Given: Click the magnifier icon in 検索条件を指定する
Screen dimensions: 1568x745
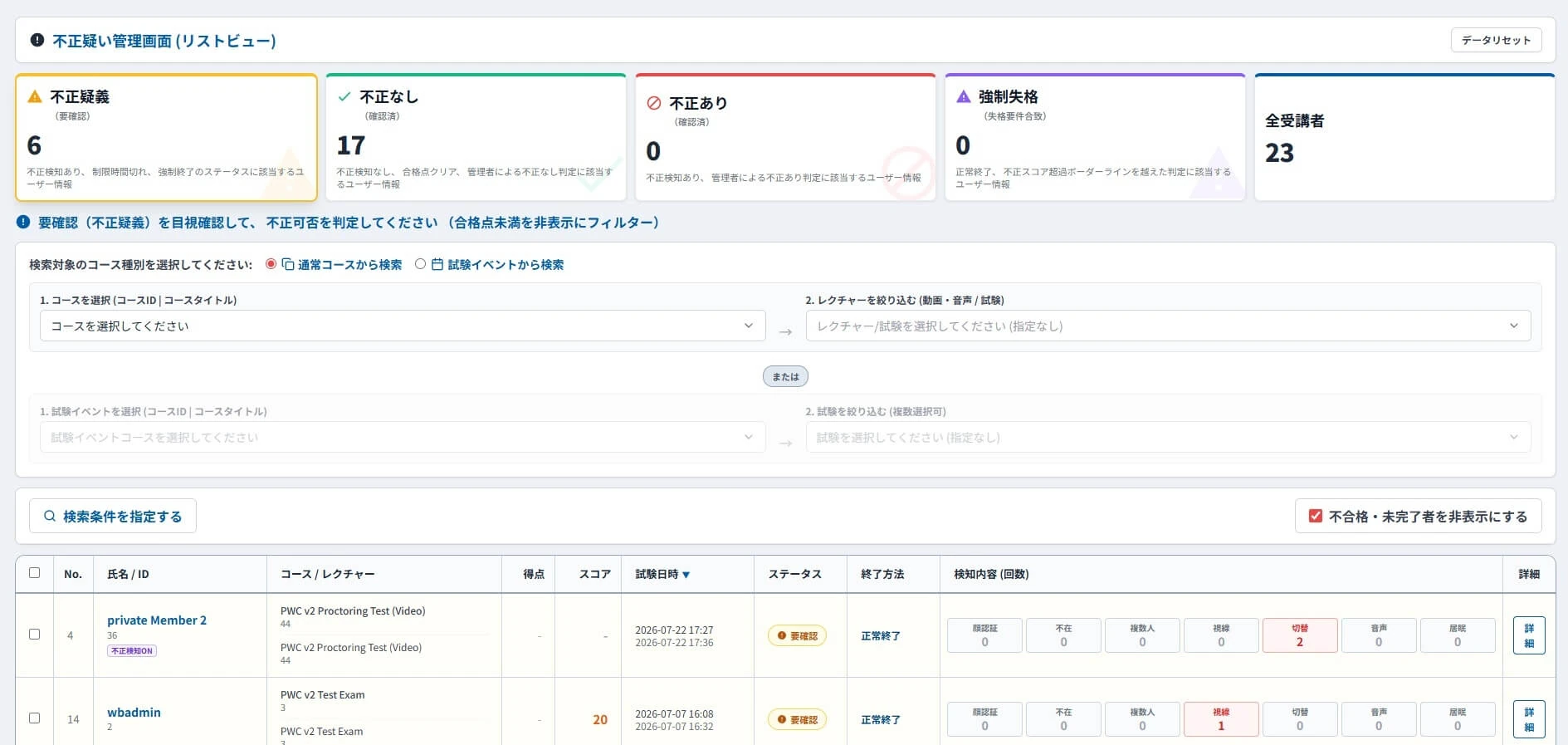Looking at the screenshot, I should point(50,516).
